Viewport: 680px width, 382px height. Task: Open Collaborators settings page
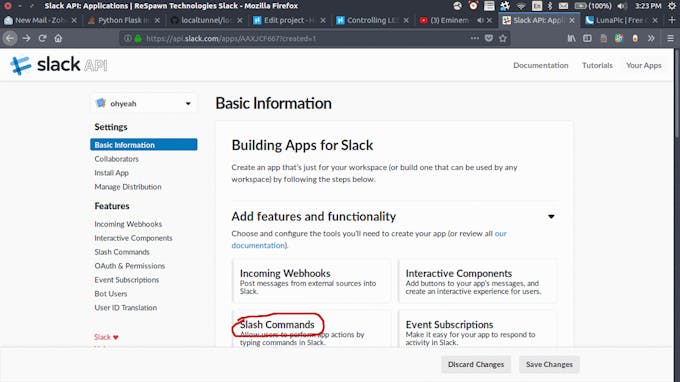point(117,159)
